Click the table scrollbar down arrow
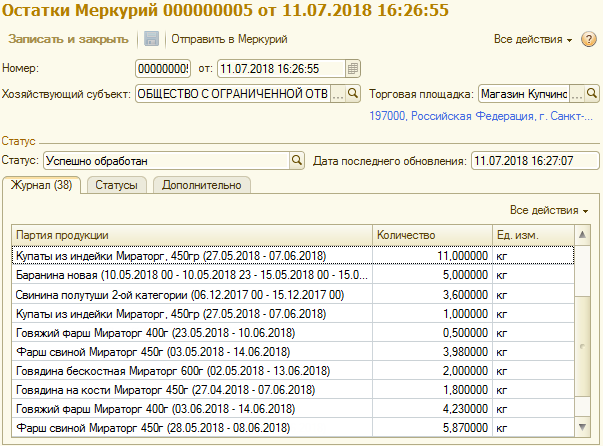603x447 pixels. click(582, 427)
